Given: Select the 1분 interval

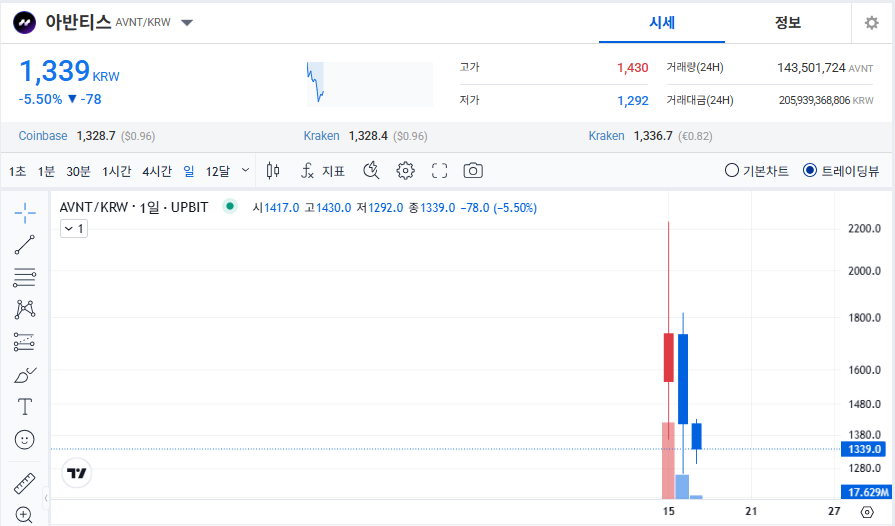Looking at the screenshot, I should (x=46, y=171).
